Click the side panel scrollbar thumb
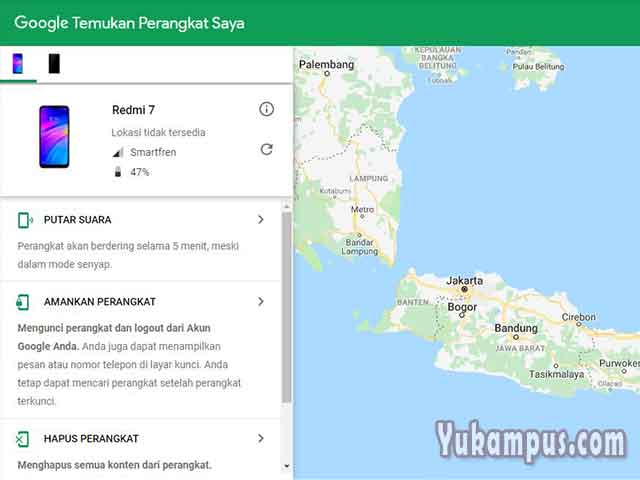Viewport: 640px width, 480px height. [287, 307]
